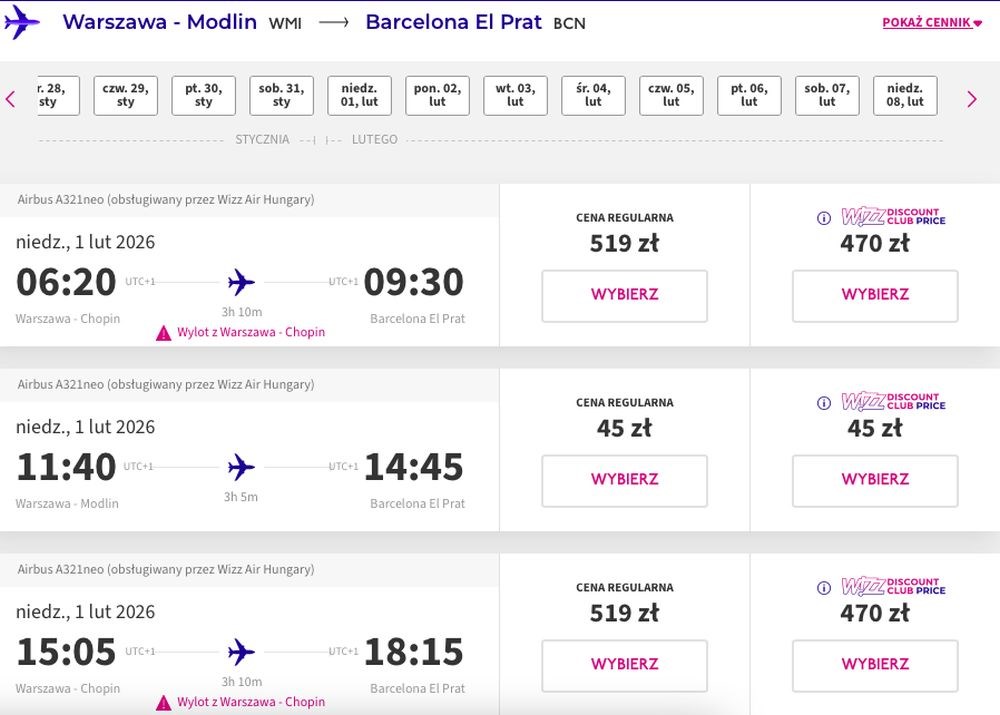Click warning icon on 06:20 flight departure notice
This screenshot has height=715, width=1000.
pyautogui.click(x=164, y=333)
